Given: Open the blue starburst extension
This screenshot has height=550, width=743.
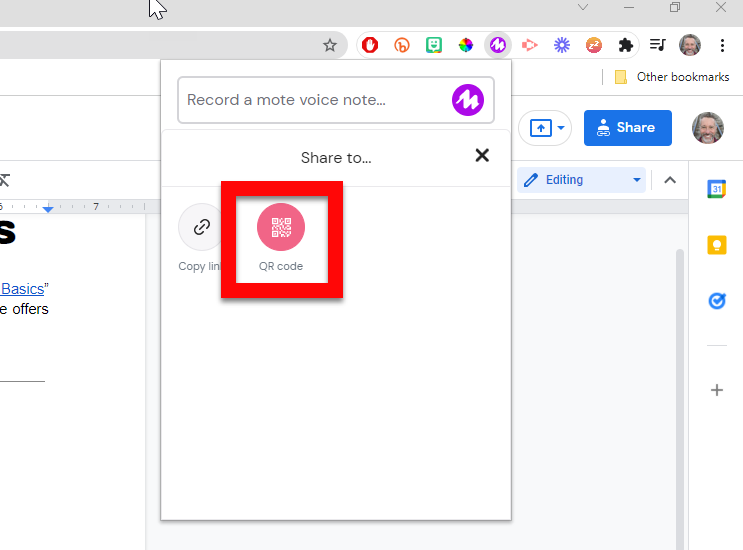Looking at the screenshot, I should pyautogui.click(x=562, y=45).
